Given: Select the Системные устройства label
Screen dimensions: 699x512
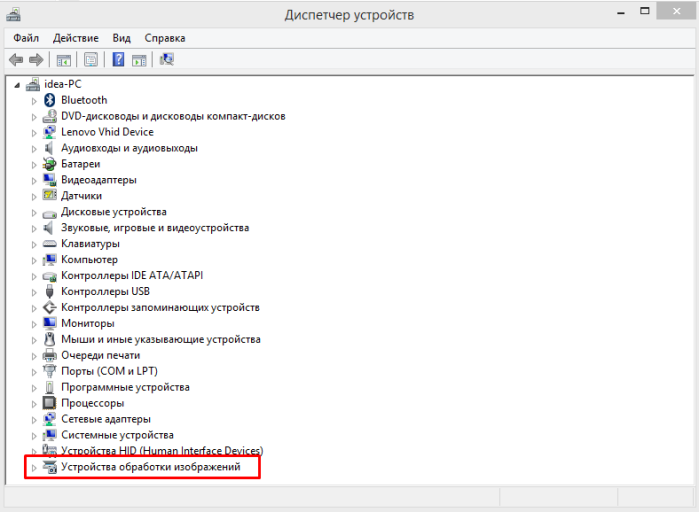Looking at the screenshot, I should coord(117,434).
